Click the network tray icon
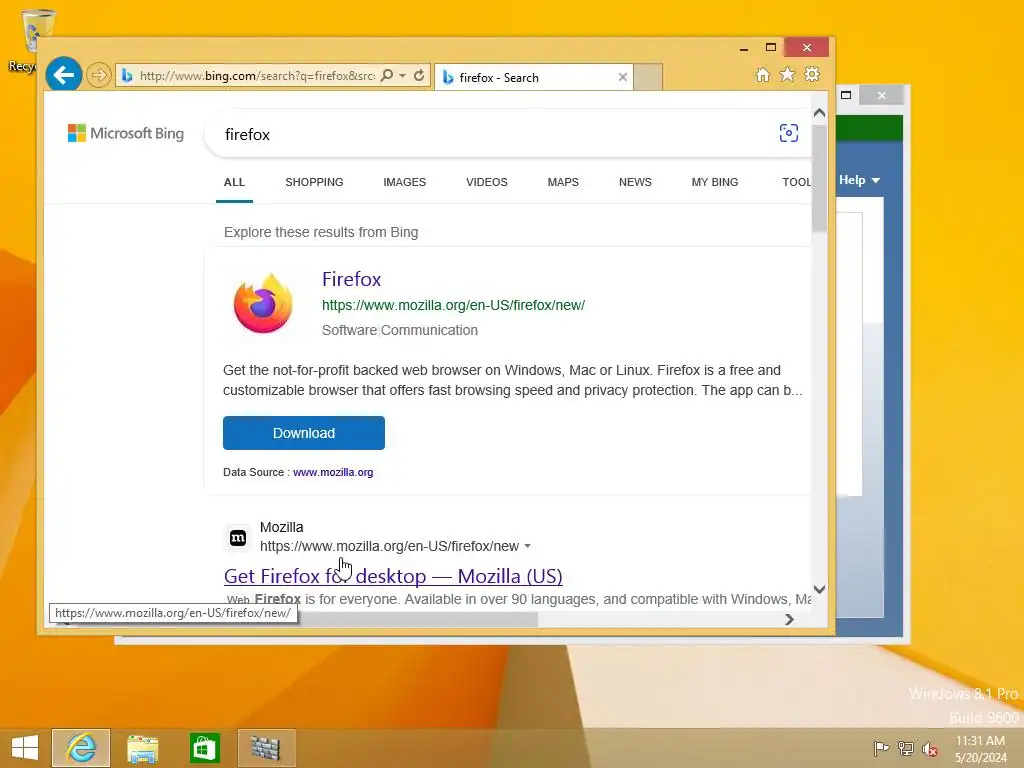This screenshot has height=768, width=1024. (x=905, y=748)
